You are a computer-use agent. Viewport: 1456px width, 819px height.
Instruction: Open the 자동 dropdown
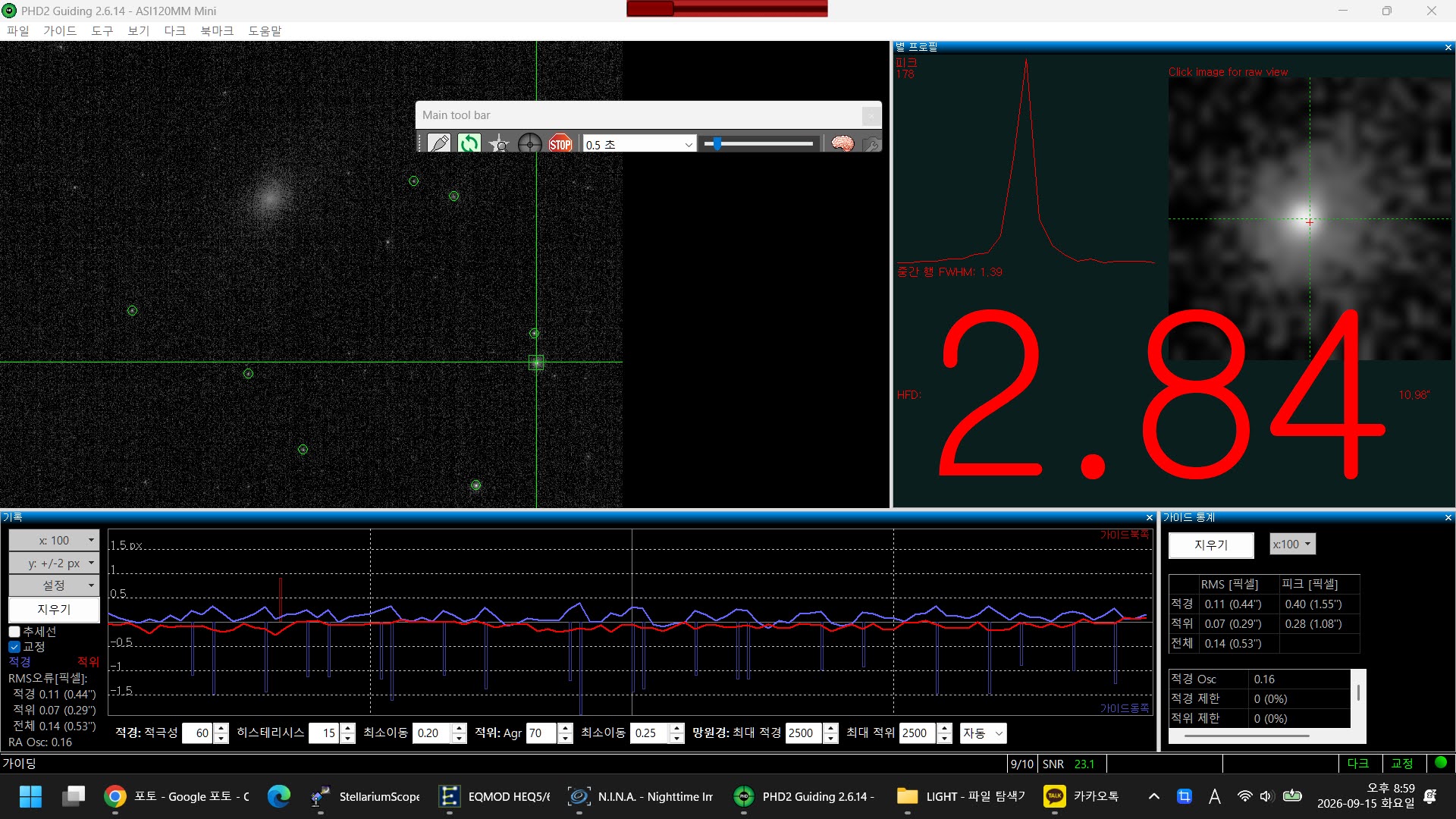(x=983, y=733)
